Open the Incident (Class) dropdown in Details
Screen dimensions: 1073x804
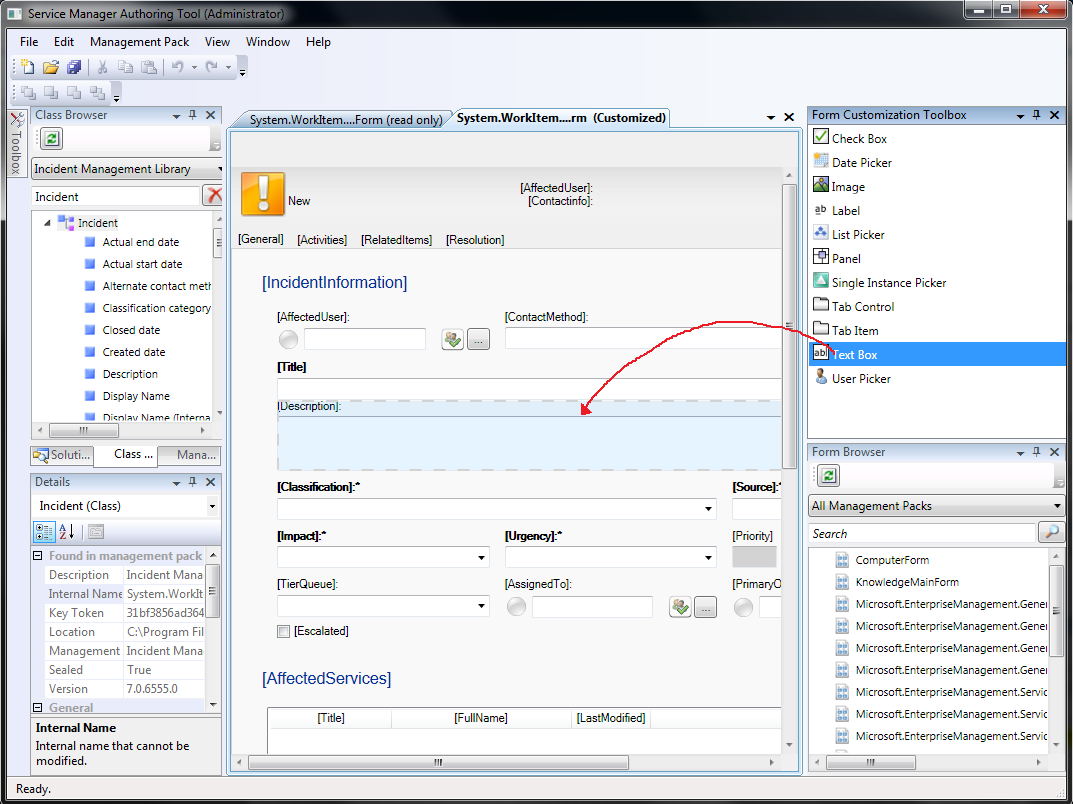click(x=212, y=506)
